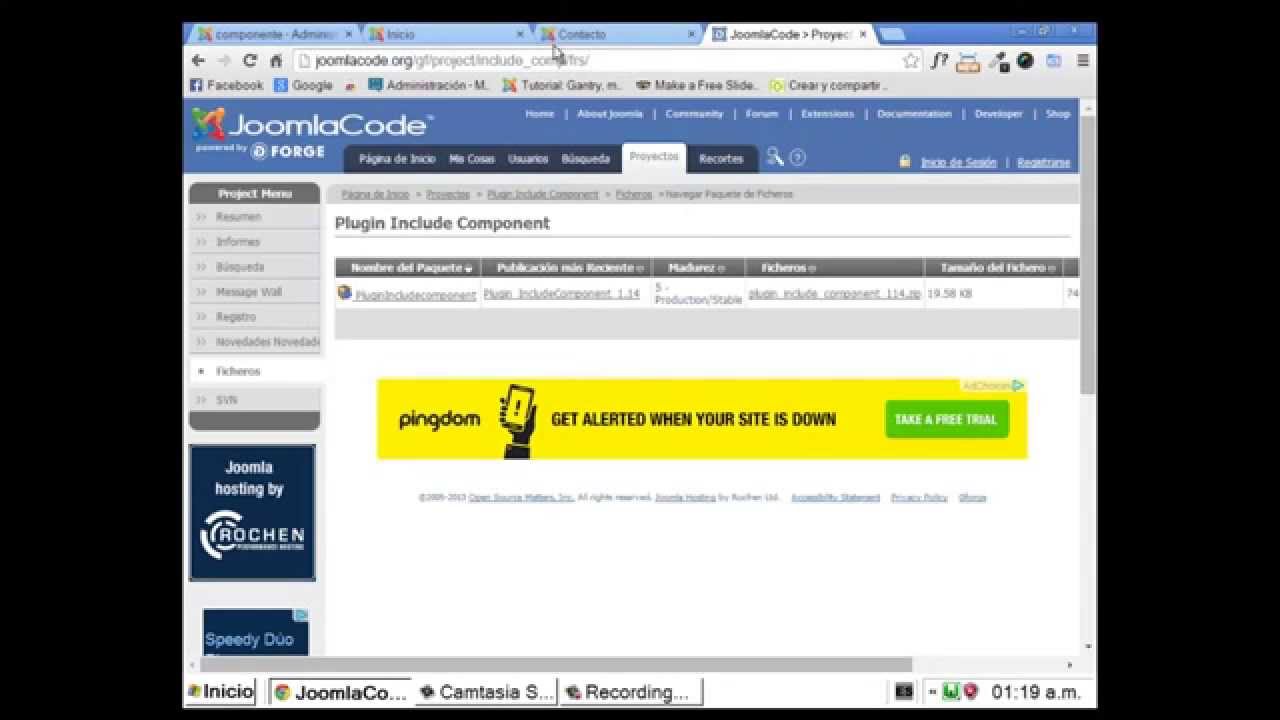Viewport: 1280px width, 720px height.
Task: Download plugin_include_component_114.zip file
Action: (x=835, y=294)
